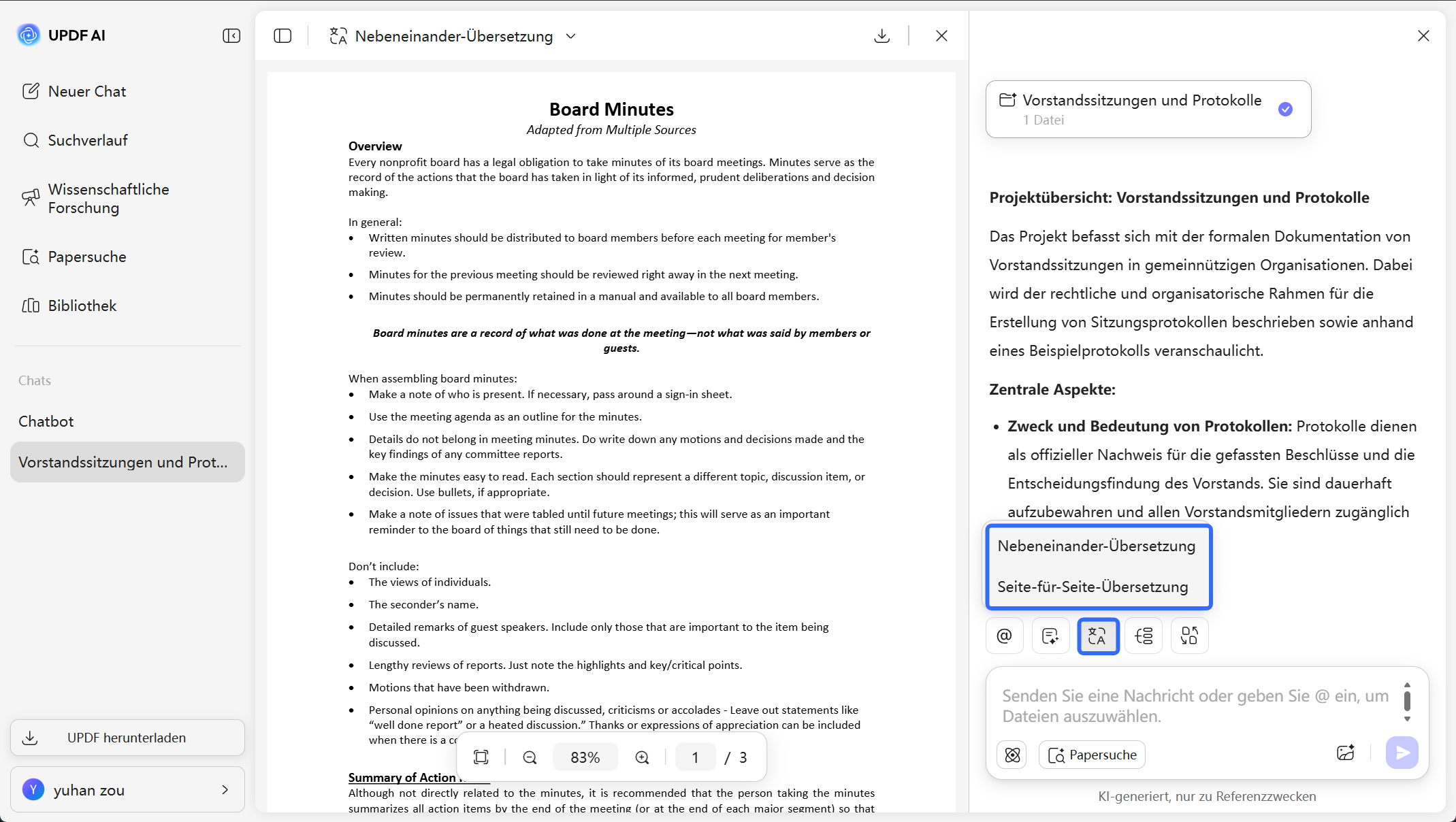Click the yuhan zou avatar
1456x822 pixels.
pos(33,789)
